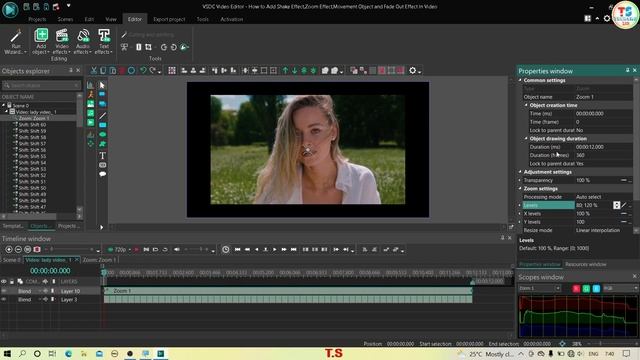The image size is (640, 360).
Task: Click the timeline clock icon
Action: (226, 249)
